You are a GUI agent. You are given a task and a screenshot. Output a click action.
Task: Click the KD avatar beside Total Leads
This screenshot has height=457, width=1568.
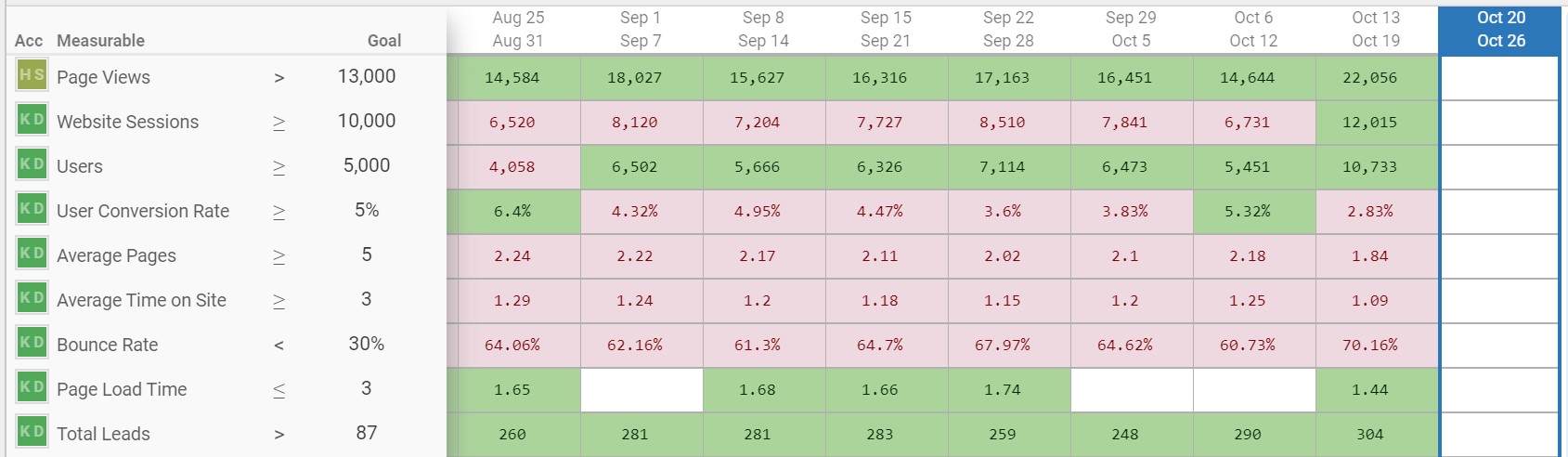click(32, 432)
